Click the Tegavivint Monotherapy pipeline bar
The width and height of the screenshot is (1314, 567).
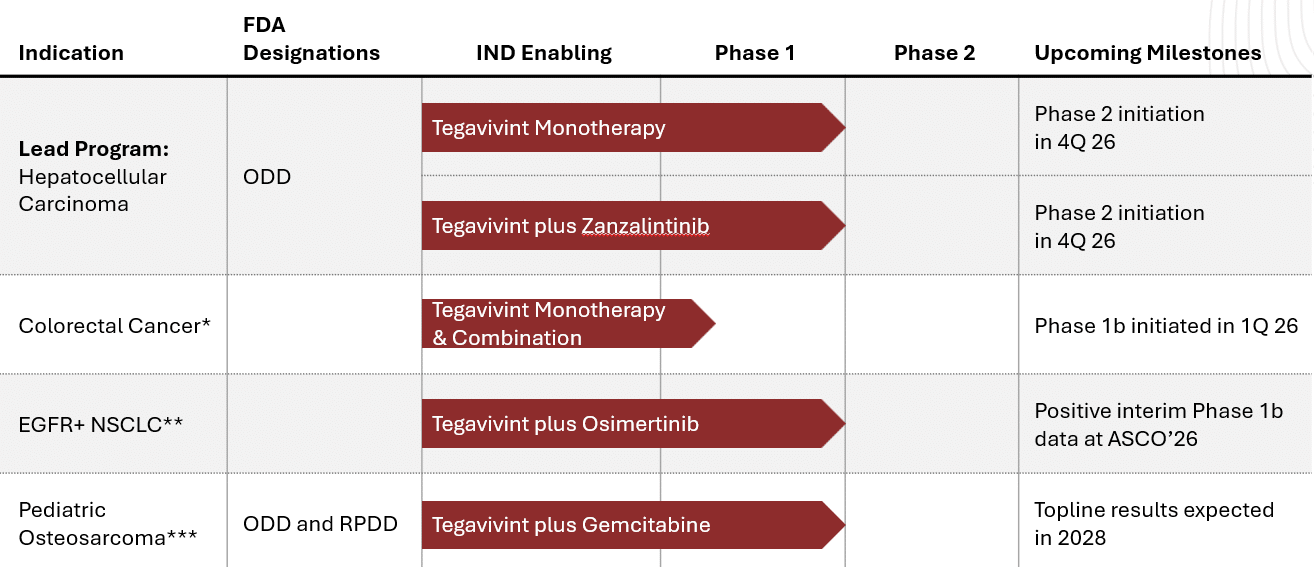tap(633, 128)
